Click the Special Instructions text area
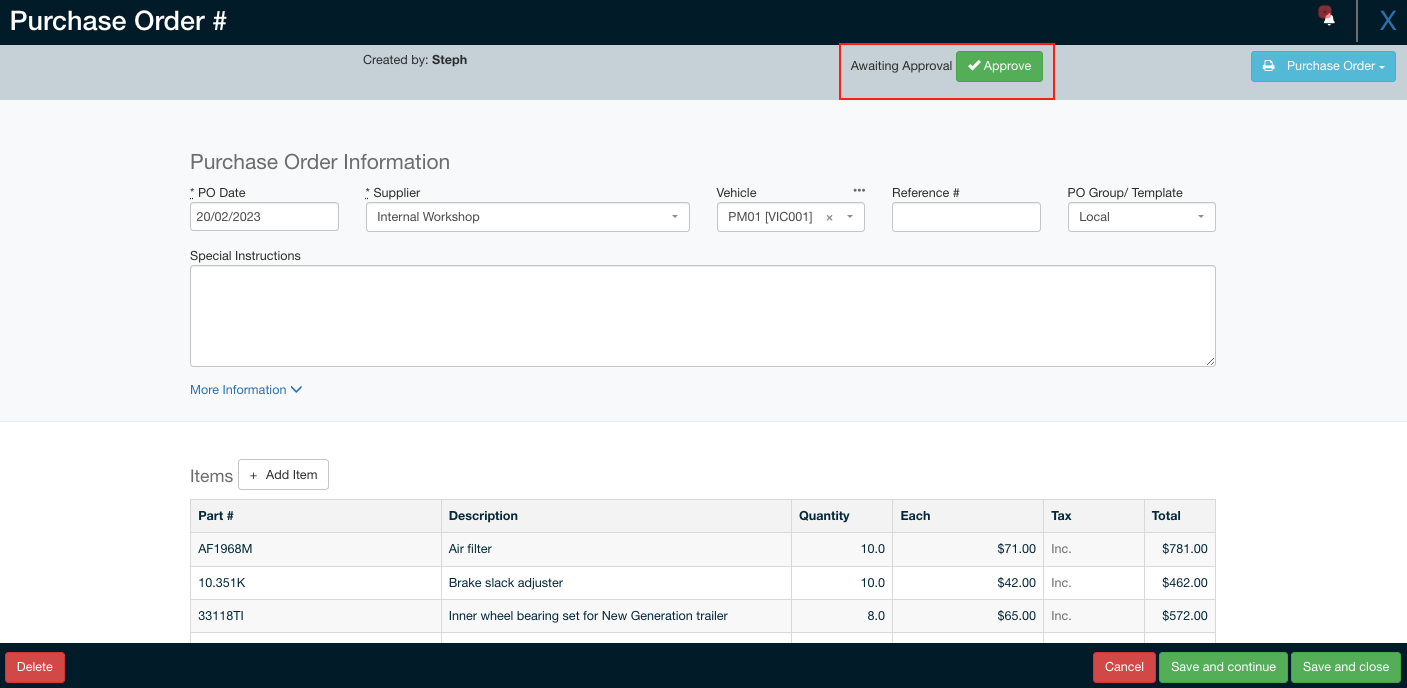 701,315
